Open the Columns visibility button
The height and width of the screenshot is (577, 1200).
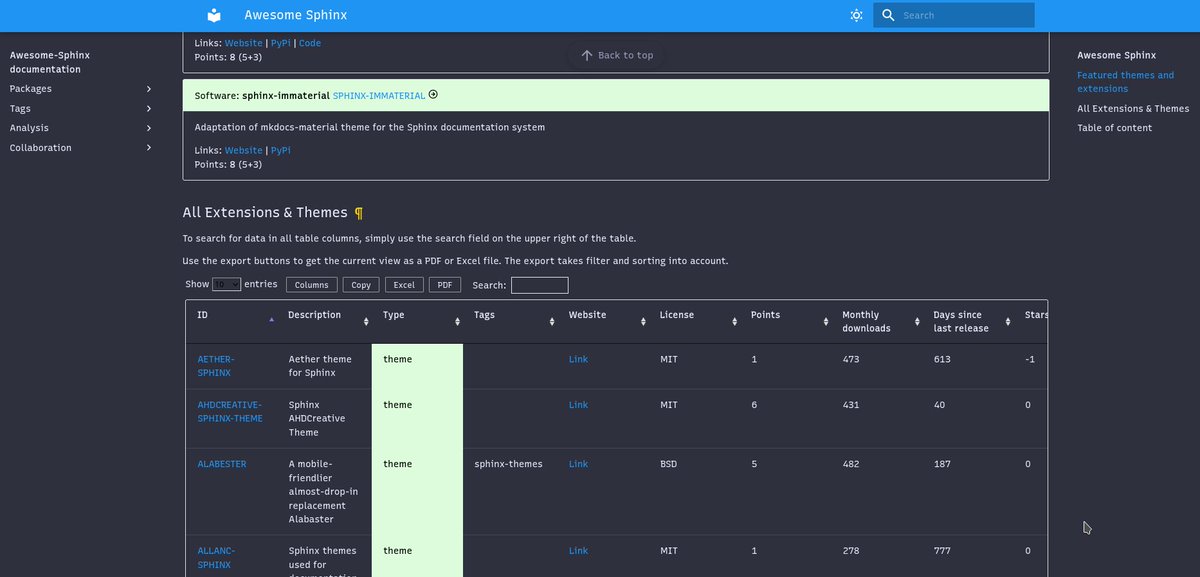coord(311,285)
